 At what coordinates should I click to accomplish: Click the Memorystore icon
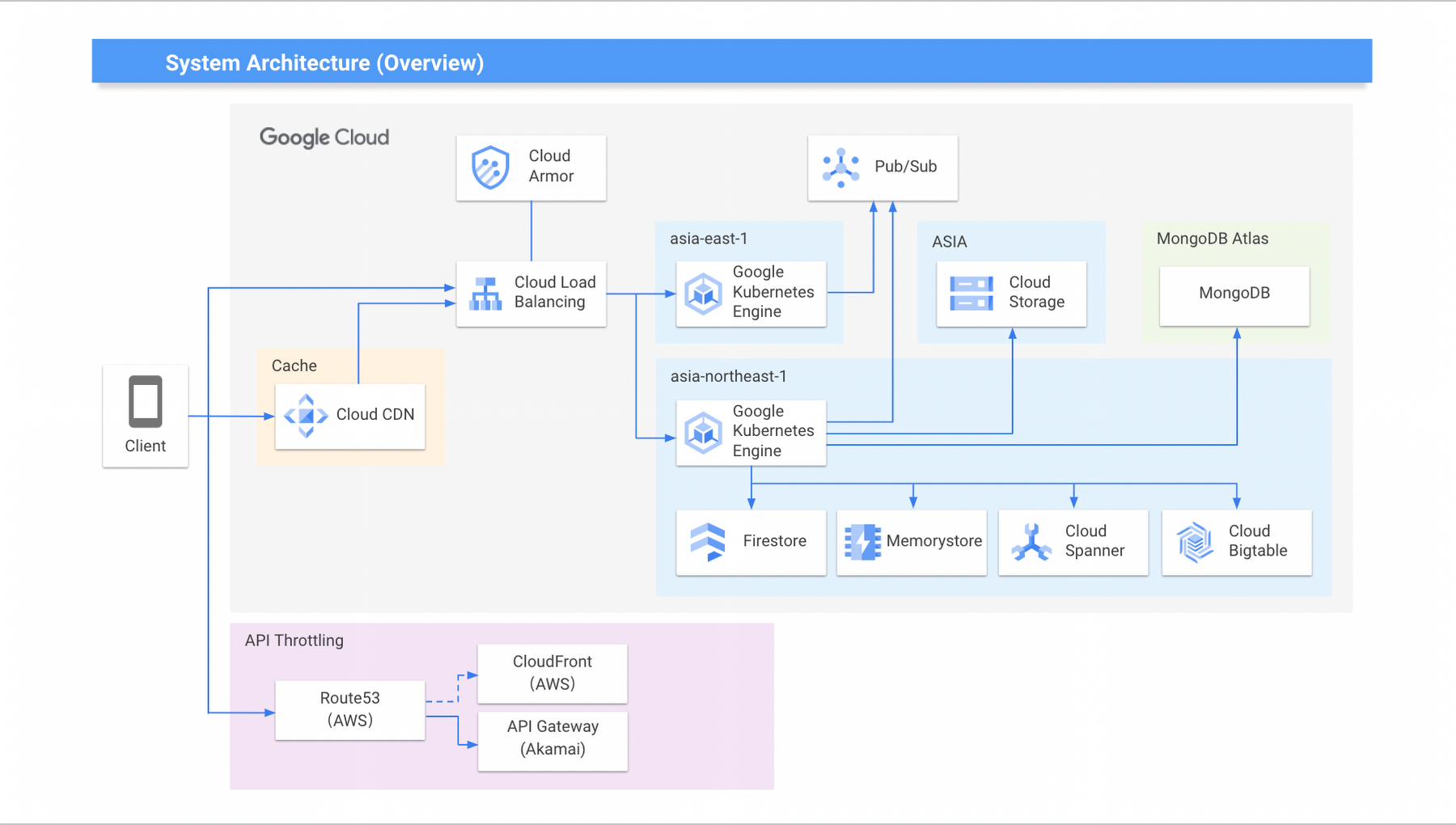tap(862, 542)
